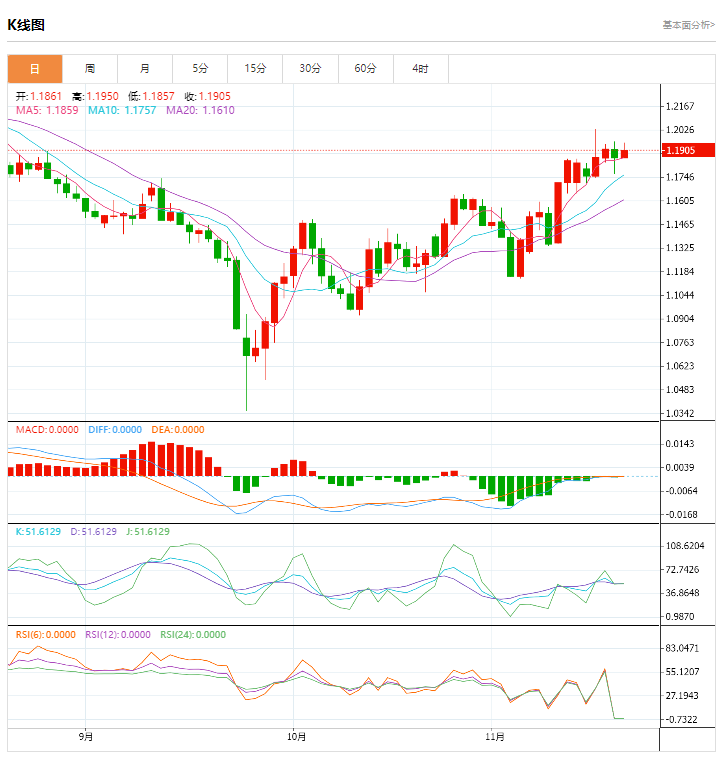Open the 基本面分析 link
716x762 pixels.
[x=687, y=24]
